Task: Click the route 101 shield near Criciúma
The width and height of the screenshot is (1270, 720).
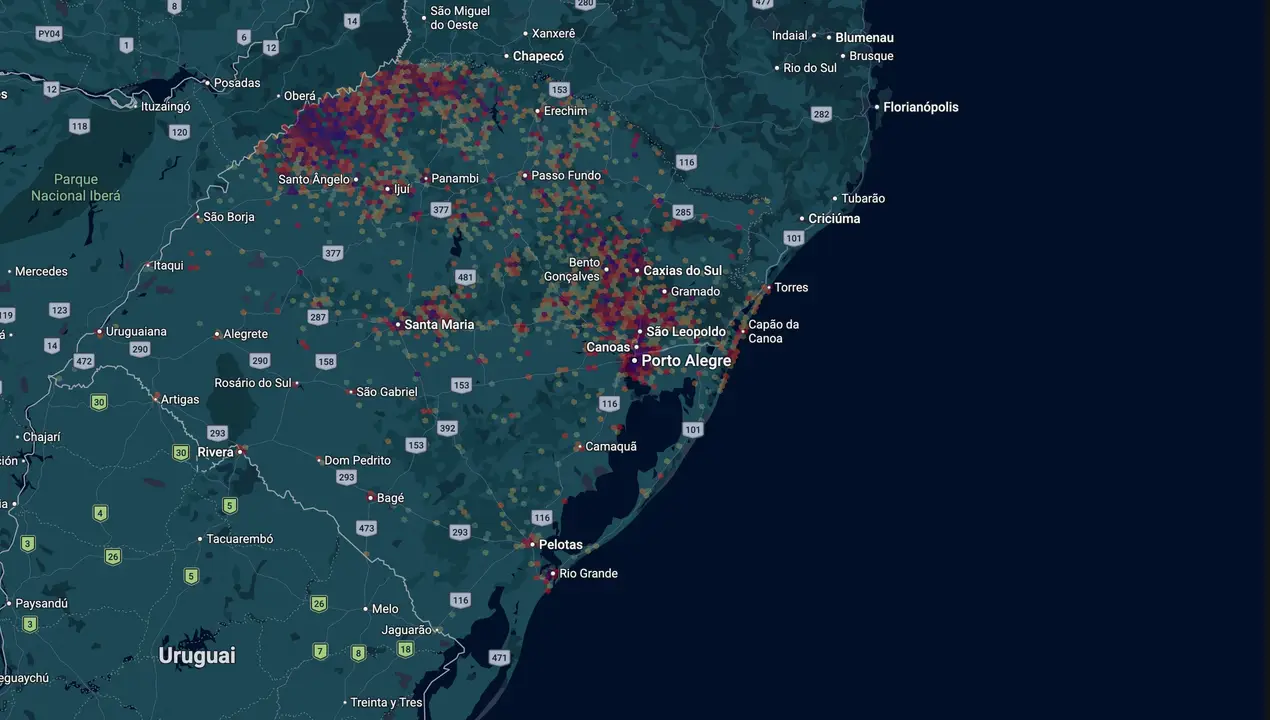Action: pyautogui.click(x=794, y=238)
